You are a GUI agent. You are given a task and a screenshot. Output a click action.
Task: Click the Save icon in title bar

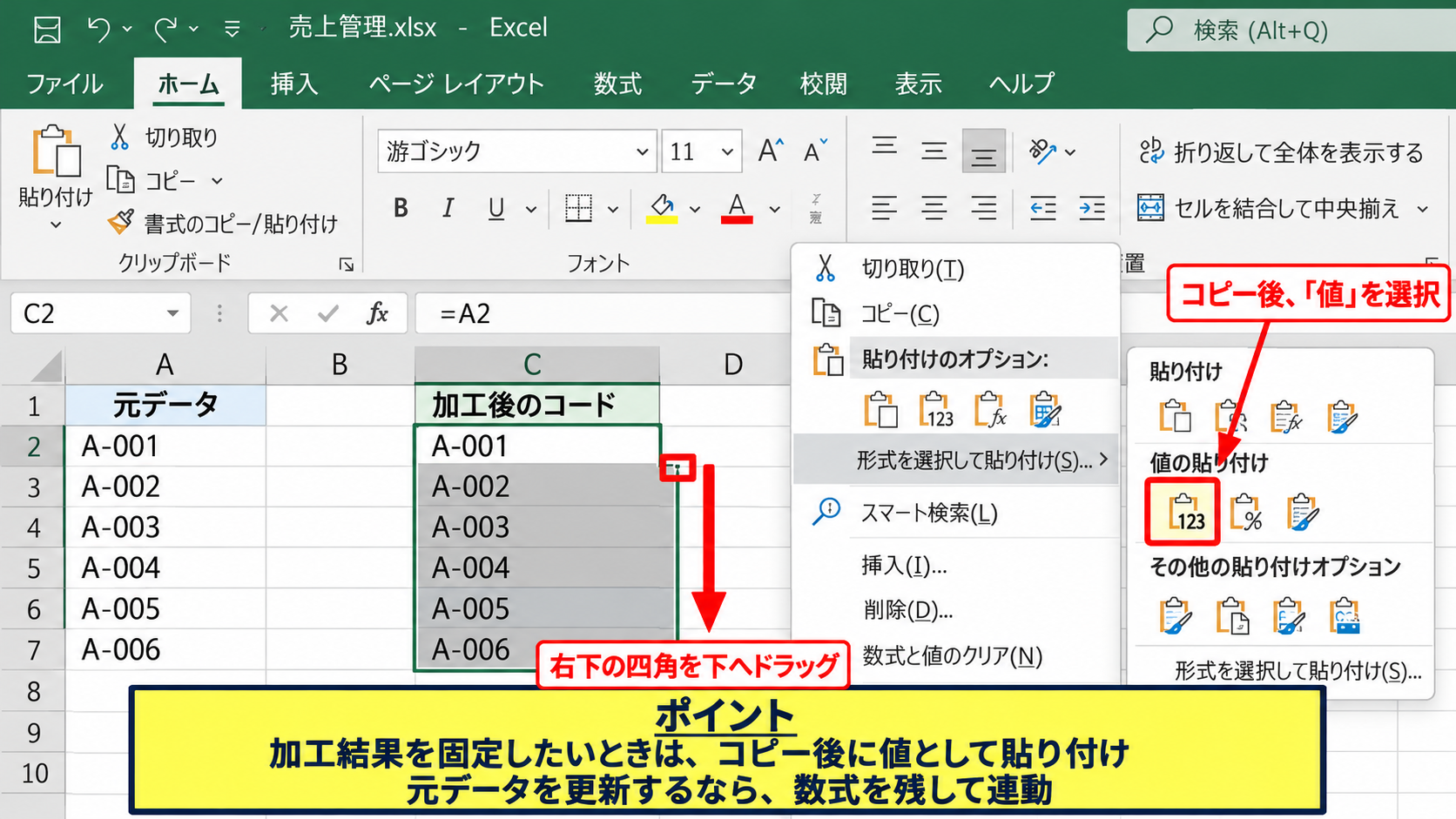click(47, 30)
